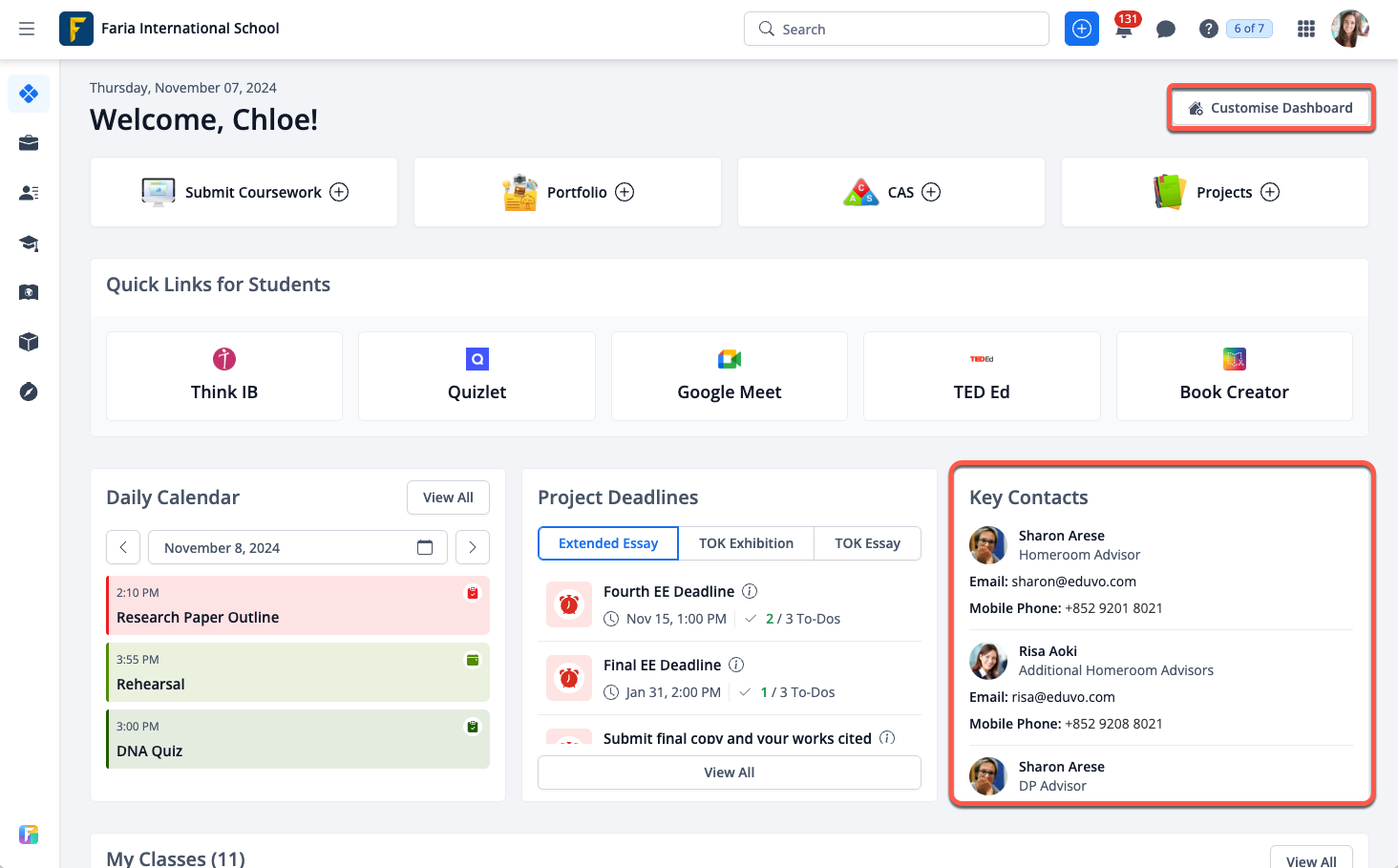Open the Google Meet quick link
Screen dimensions: 1398x868
point(729,376)
